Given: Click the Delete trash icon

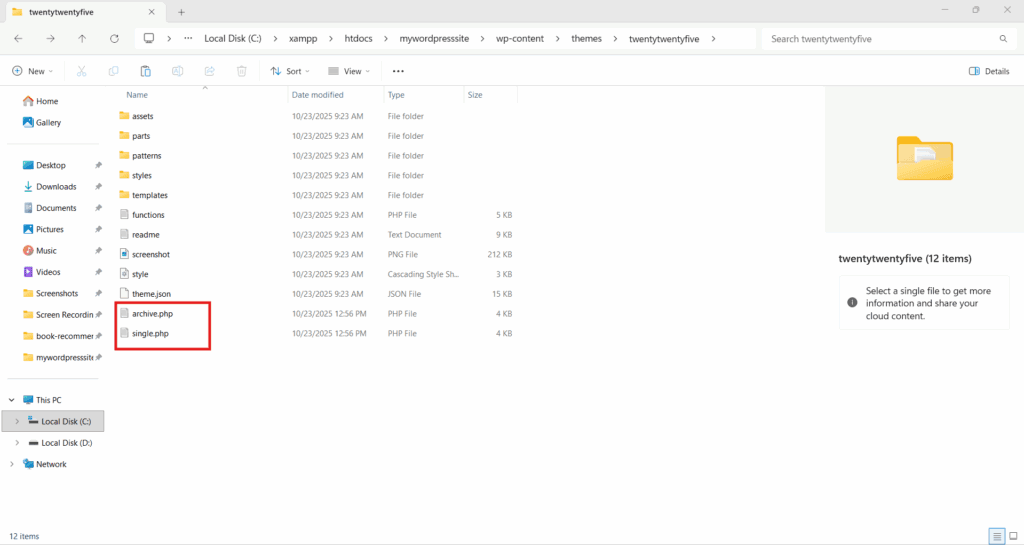Looking at the screenshot, I should (x=242, y=71).
